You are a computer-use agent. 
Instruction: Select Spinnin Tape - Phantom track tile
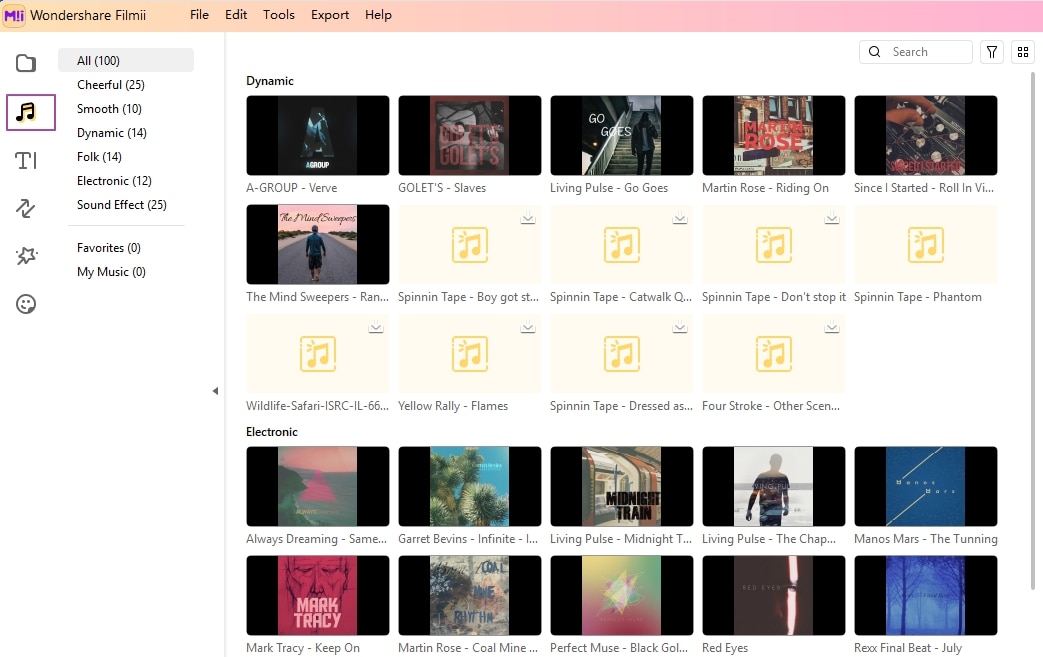pos(925,245)
